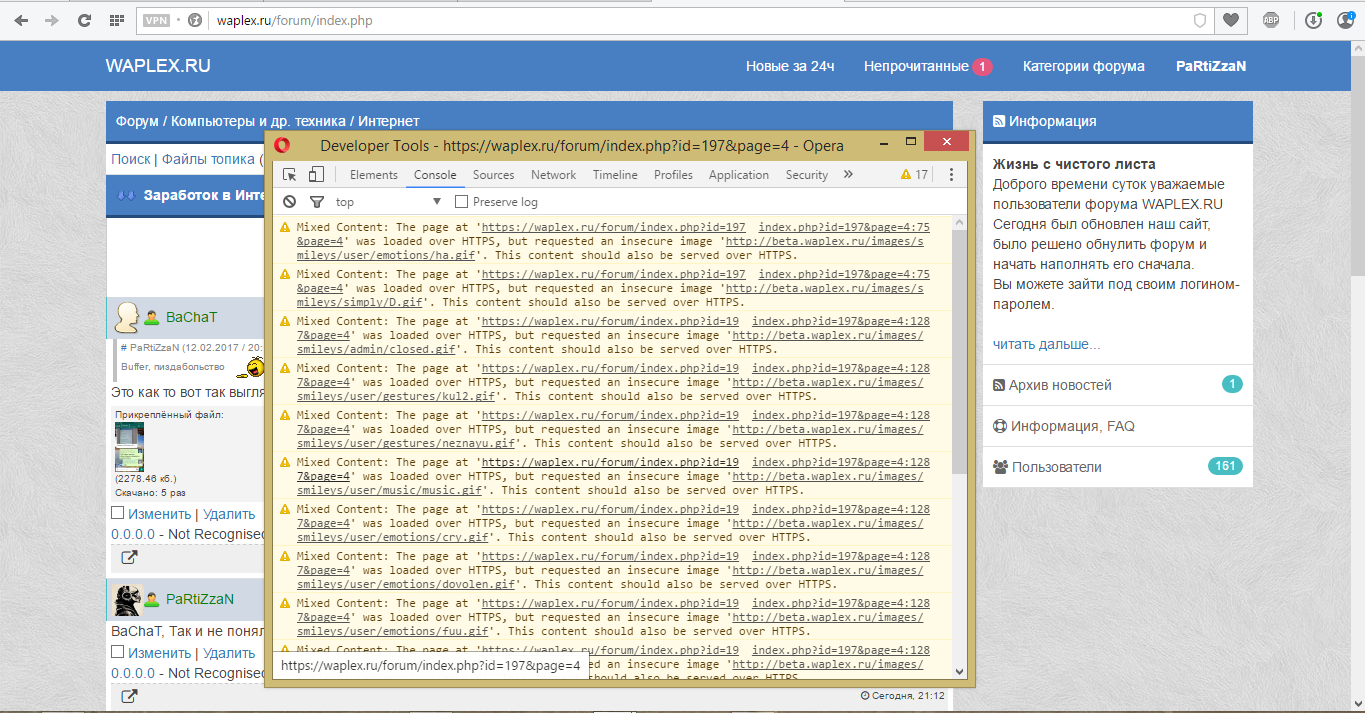Toggle the device toolbar icon
Image resolution: width=1365 pixels, height=713 pixels.
[x=316, y=175]
